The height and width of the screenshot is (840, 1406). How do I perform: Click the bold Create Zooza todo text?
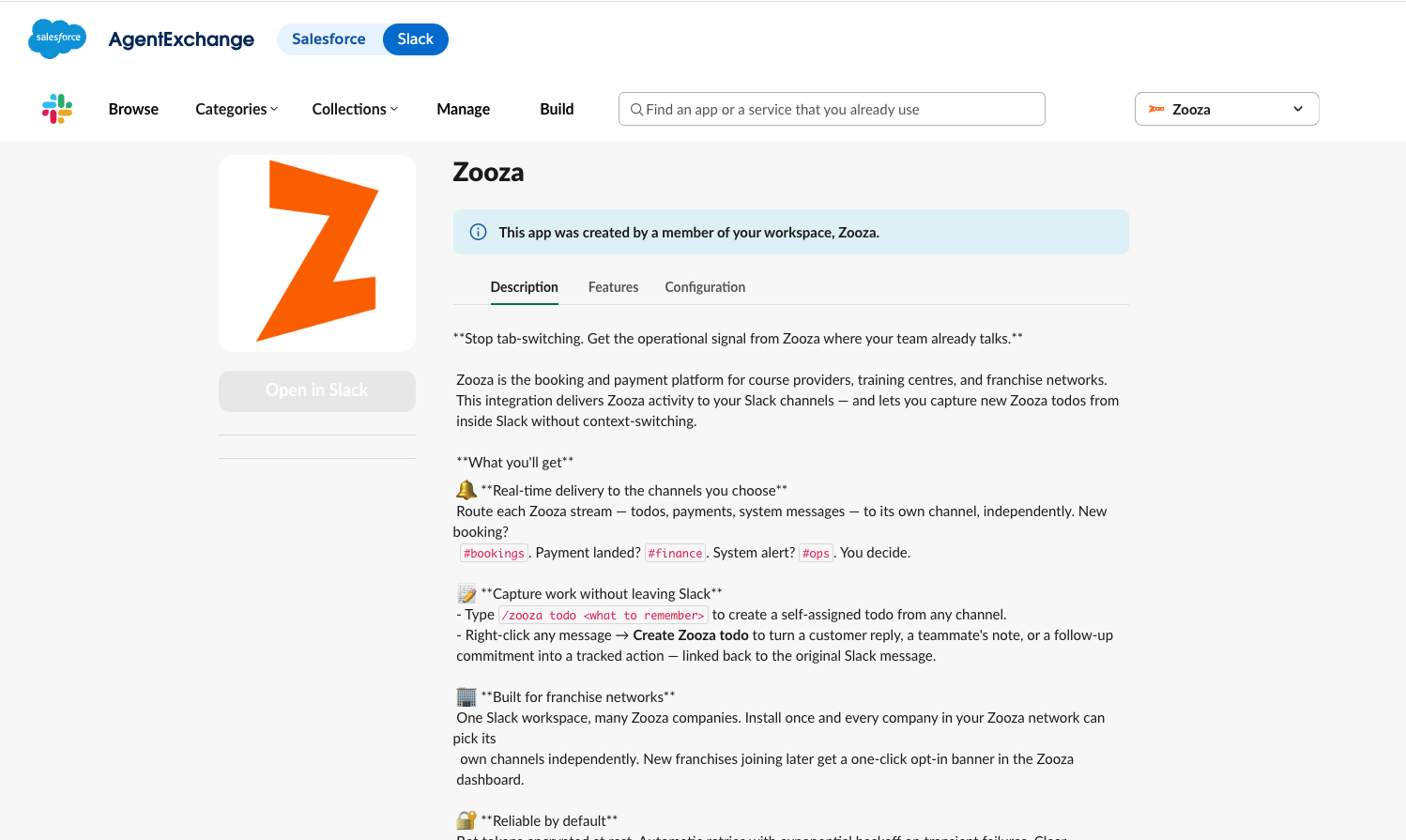pos(691,635)
